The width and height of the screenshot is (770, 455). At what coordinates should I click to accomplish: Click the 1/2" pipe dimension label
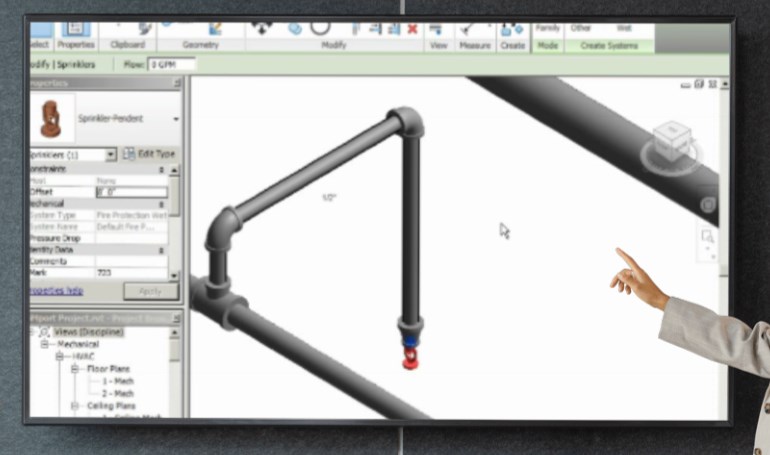click(329, 197)
